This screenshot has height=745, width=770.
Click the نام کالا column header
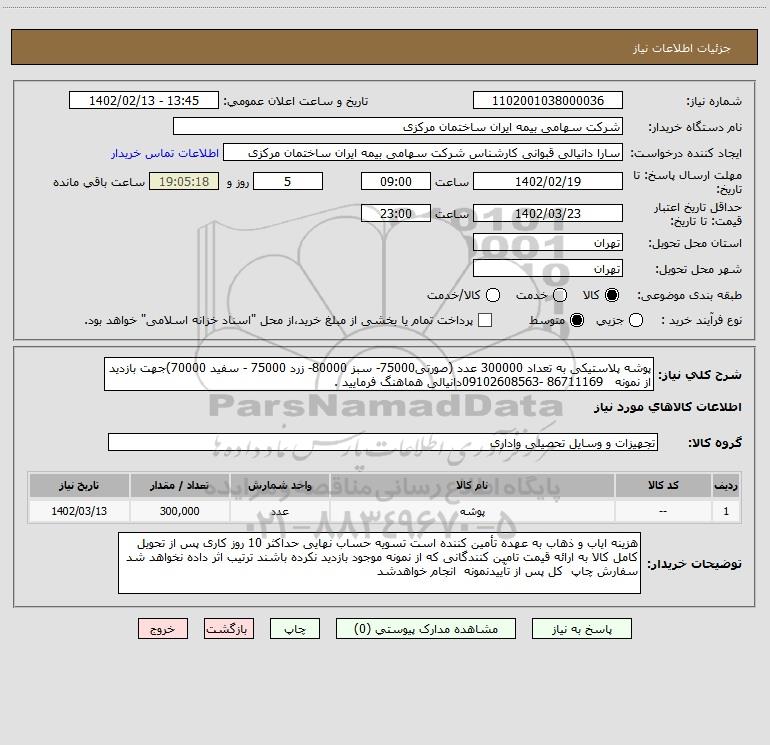[472, 485]
